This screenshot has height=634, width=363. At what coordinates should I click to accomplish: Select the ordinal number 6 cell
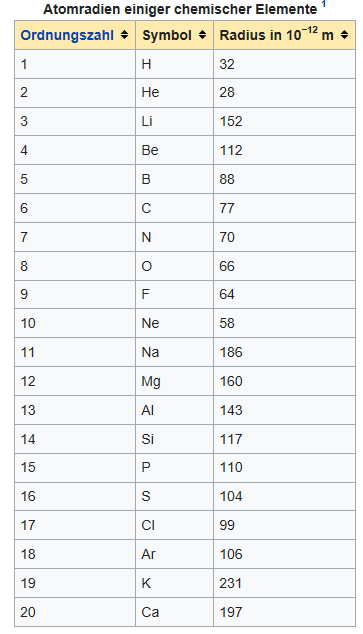pyautogui.click(x=75, y=208)
